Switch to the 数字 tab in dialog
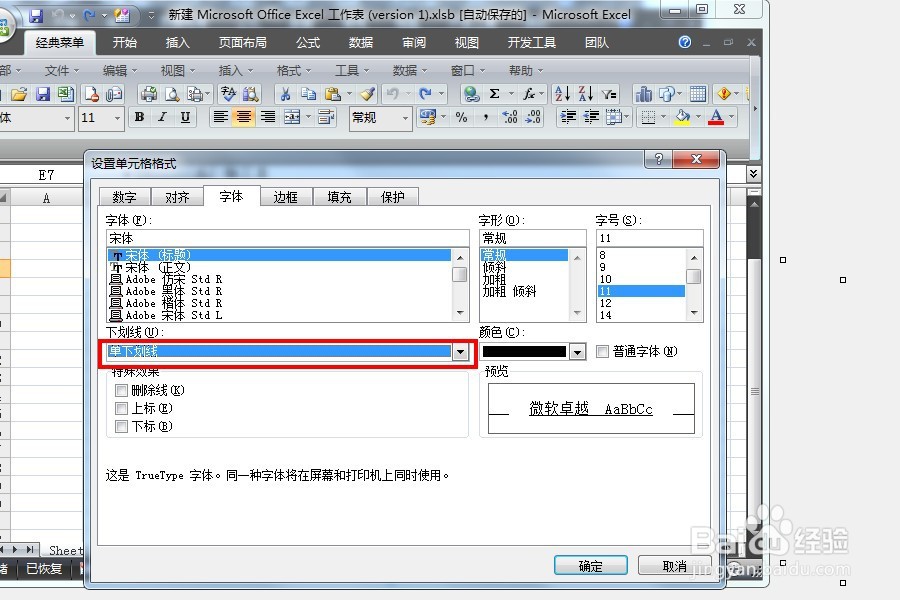 coord(125,197)
